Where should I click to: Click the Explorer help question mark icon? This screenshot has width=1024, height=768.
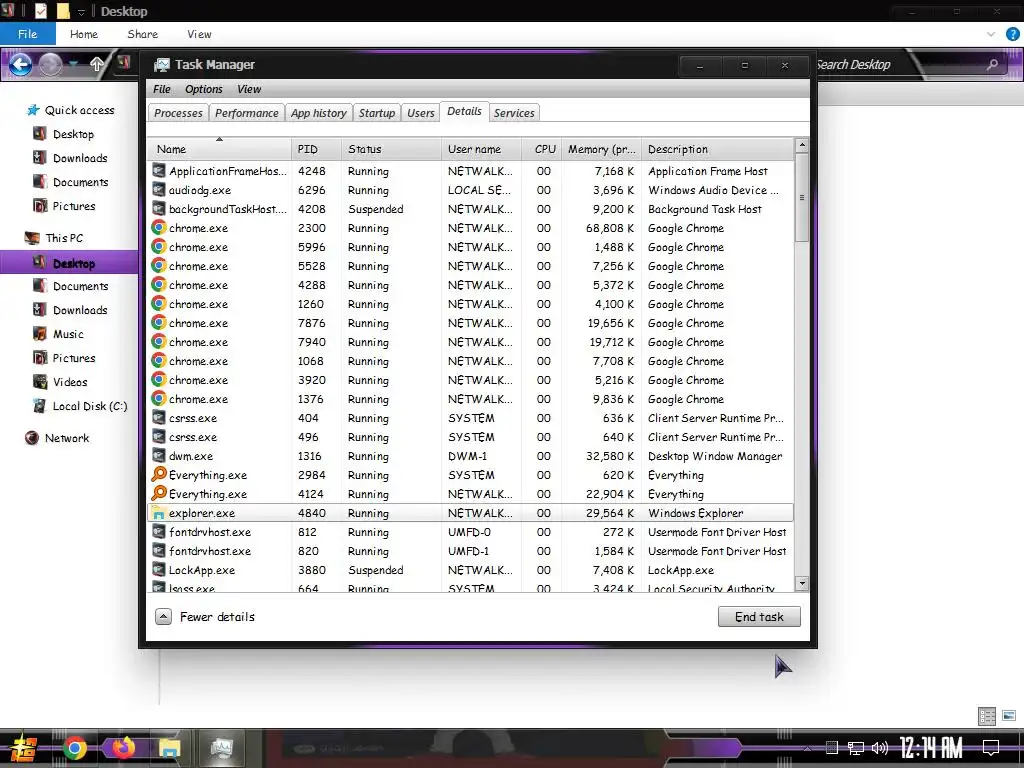(1013, 34)
